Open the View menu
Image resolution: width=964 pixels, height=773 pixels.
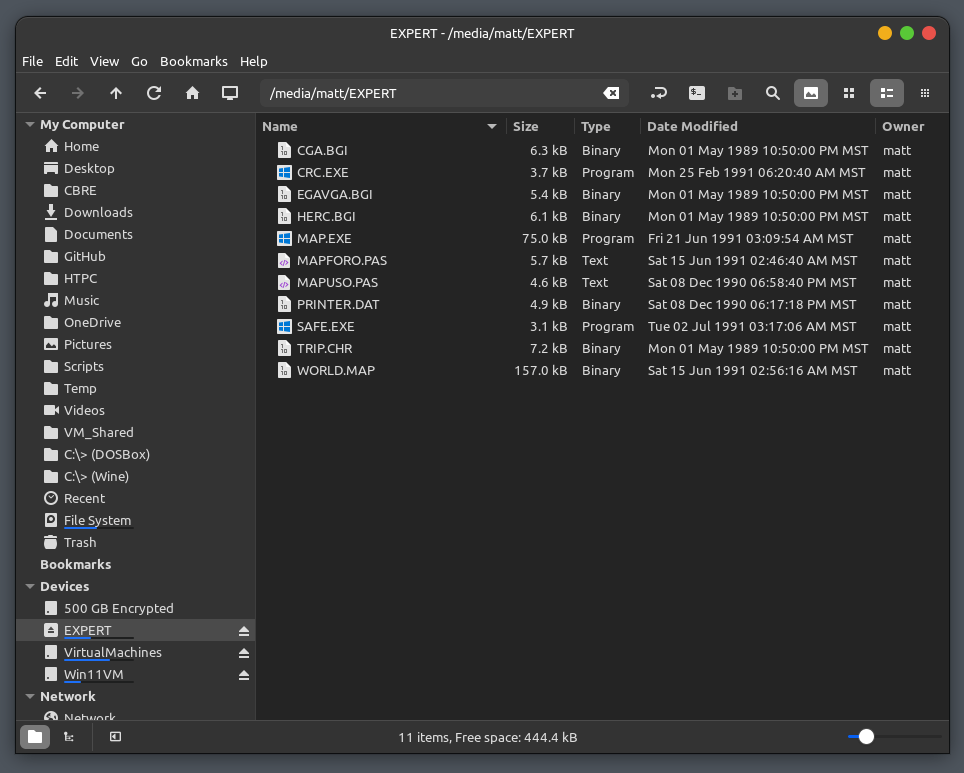pyautogui.click(x=104, y=61)
